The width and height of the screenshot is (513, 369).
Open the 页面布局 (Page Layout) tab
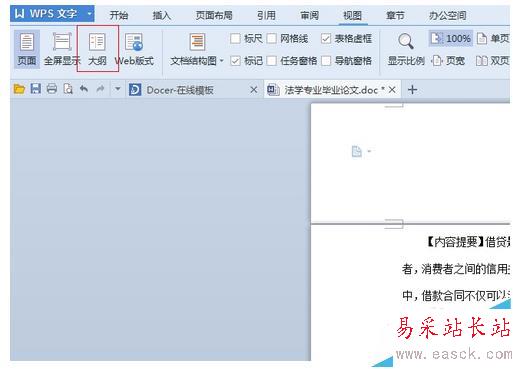pos(214,15)
